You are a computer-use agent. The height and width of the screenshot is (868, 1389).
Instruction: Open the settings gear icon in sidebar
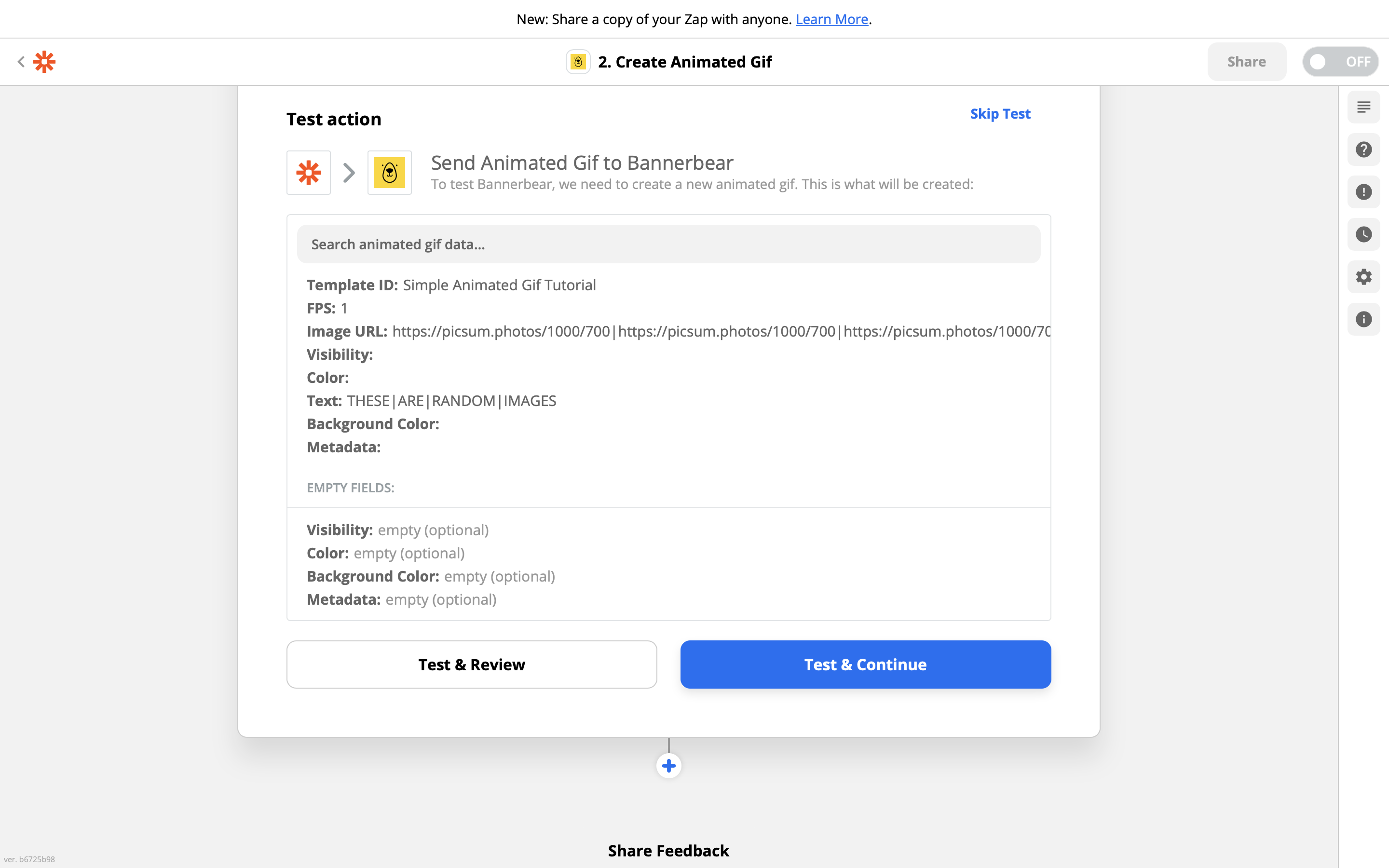coord(1363,277)
